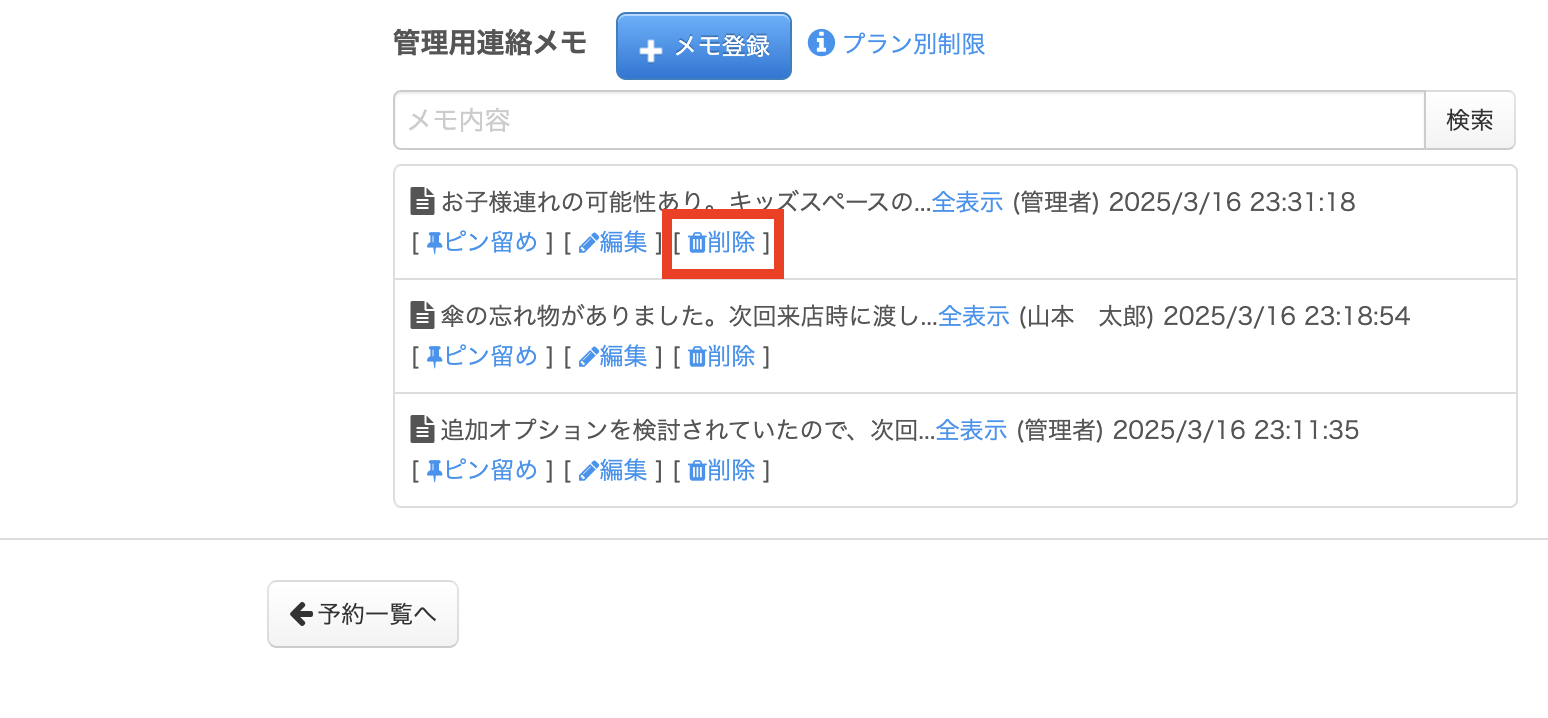Show full text of the お子様連れ memo
Image resolution: width=1548 pixels, height=718 pixels.
[966, 203]
